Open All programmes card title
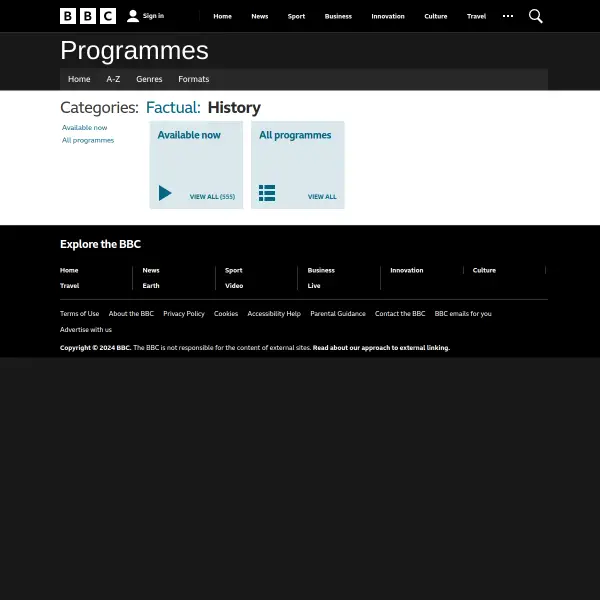Screen dimensions: 600x600 click(x=295, y=135)
